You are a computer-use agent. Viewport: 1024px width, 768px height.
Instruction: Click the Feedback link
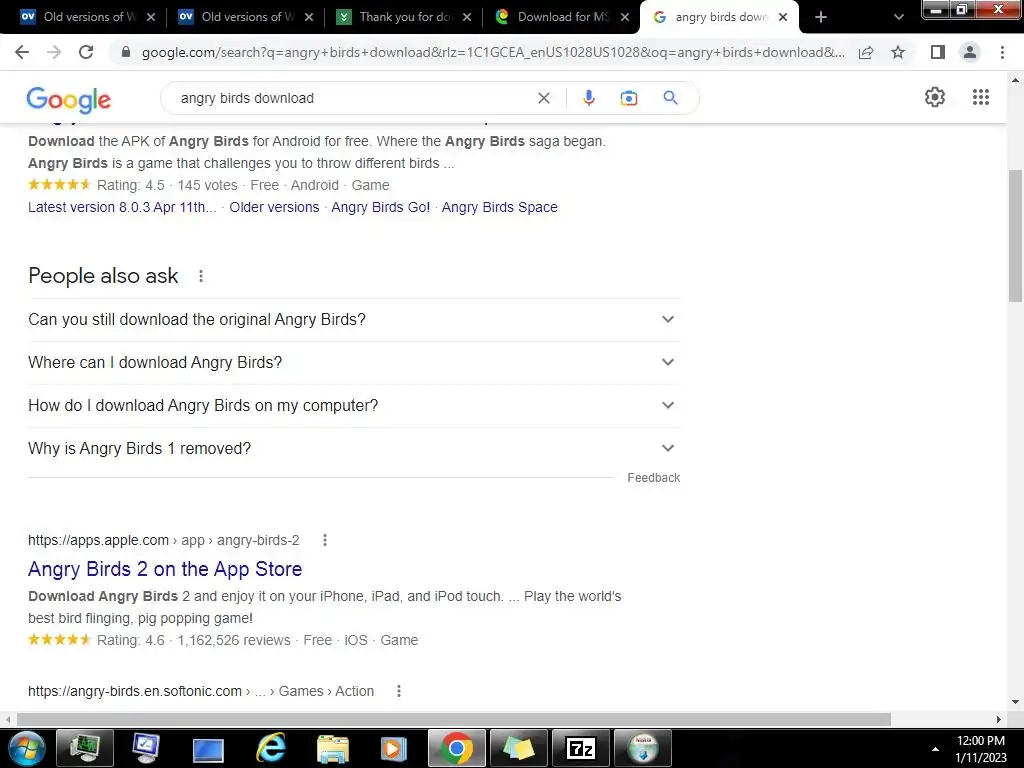pos(654,478)
